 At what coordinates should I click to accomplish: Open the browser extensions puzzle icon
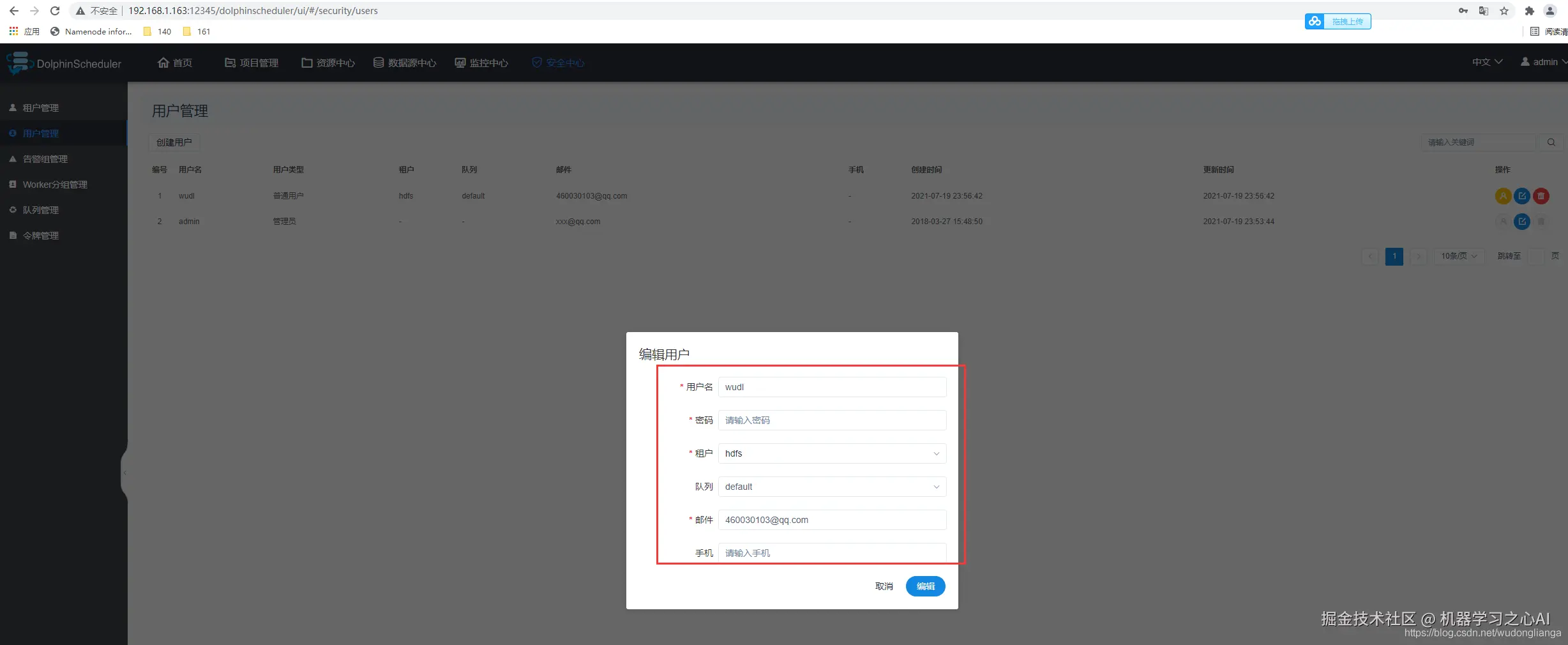point(1529,11)
